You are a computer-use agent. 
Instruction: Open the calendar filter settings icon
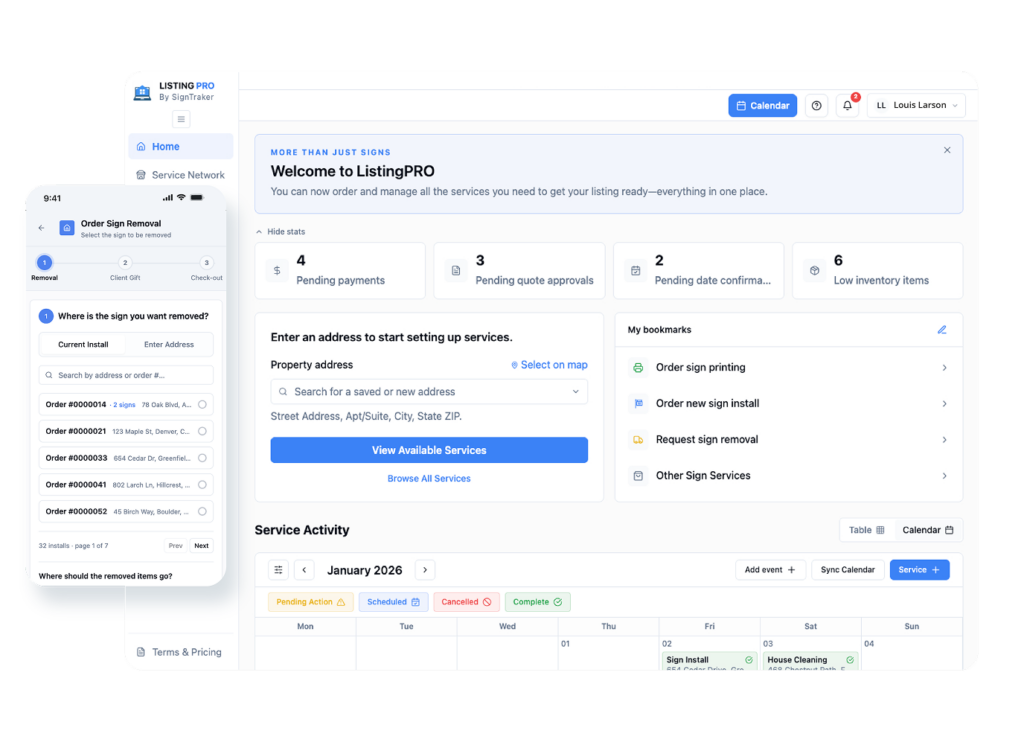pyautogui.click(x=278, y=570)
